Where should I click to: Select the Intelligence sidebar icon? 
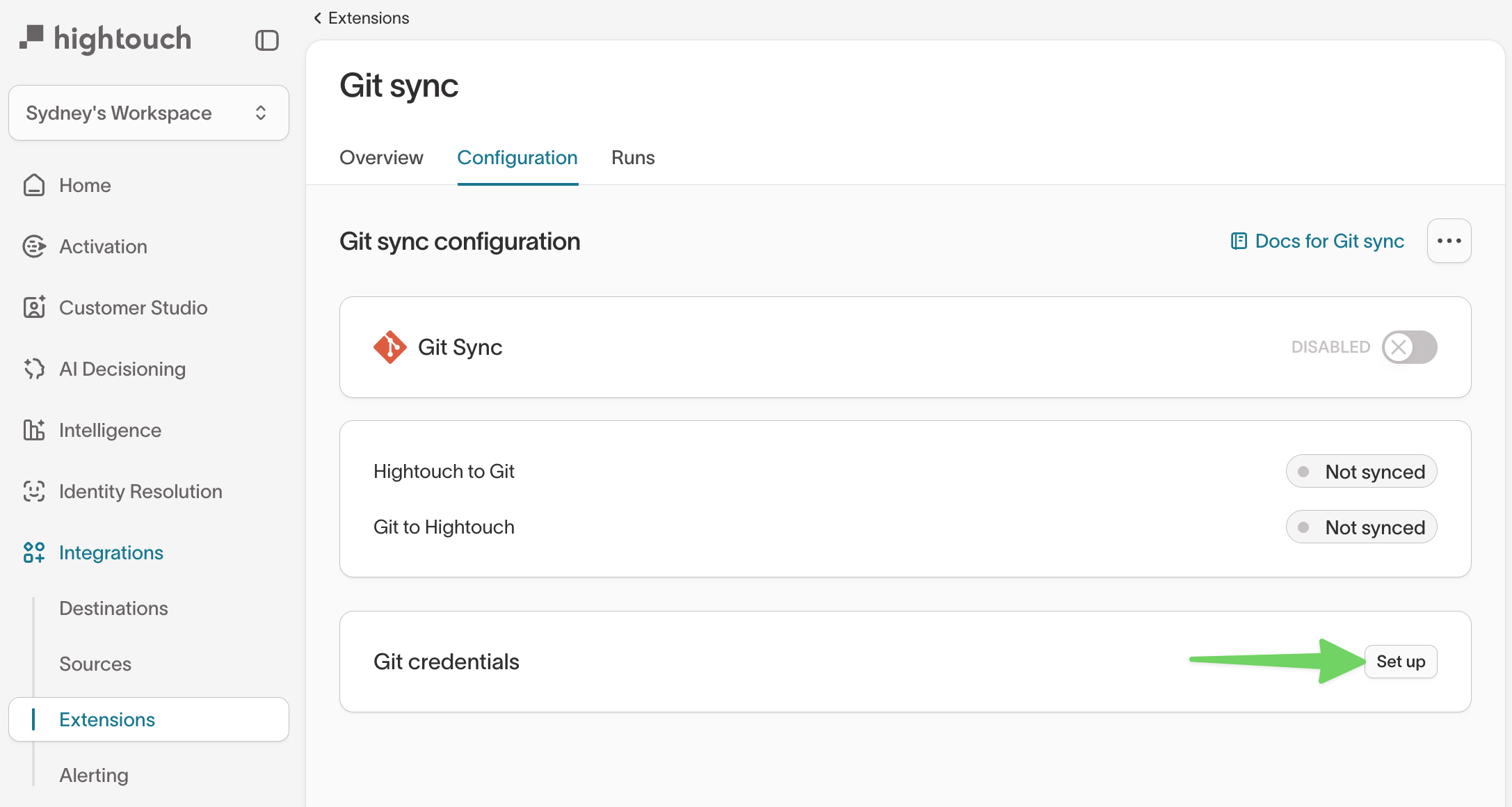coord(33,430)
